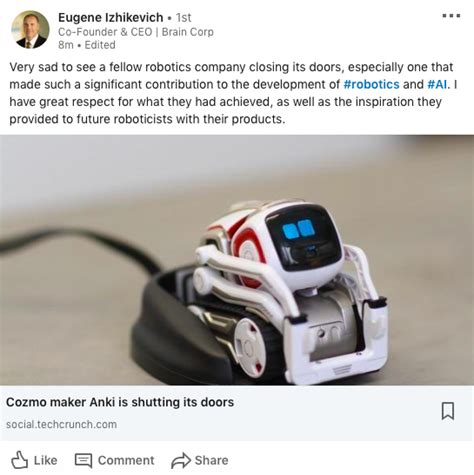Click the Co-Founder & CEO Brain Corp subtitle
This screenshot has height=475, width=474.
tap(136, 32)
